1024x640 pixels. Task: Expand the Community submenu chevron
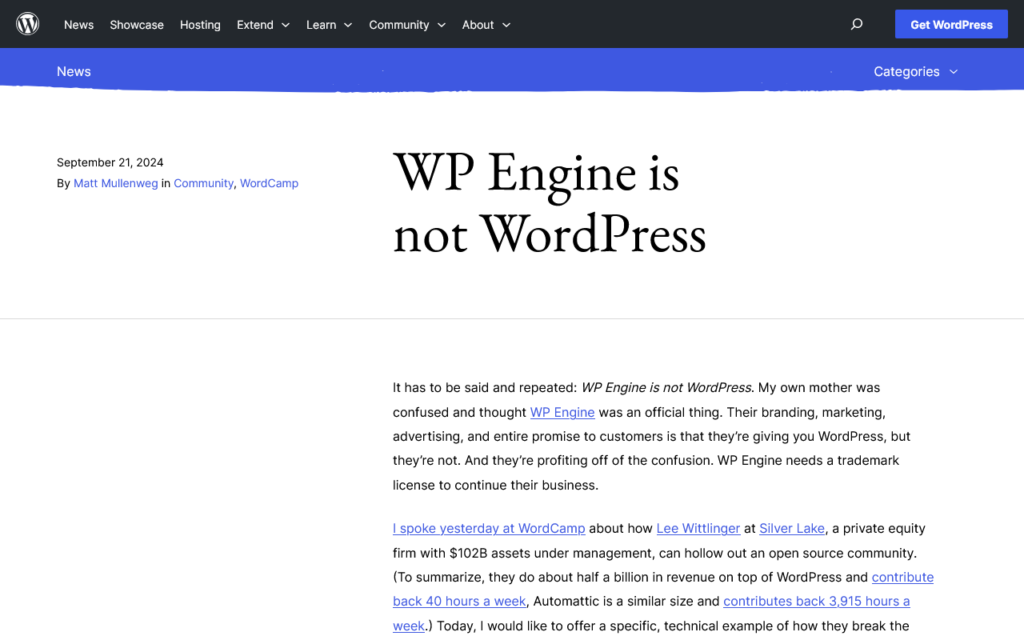click(x=441, y=25)
